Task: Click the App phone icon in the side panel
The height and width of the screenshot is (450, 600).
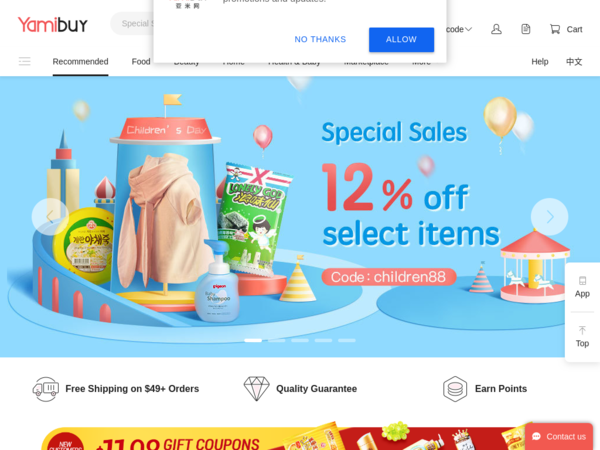Action: [x=582, y=280]
